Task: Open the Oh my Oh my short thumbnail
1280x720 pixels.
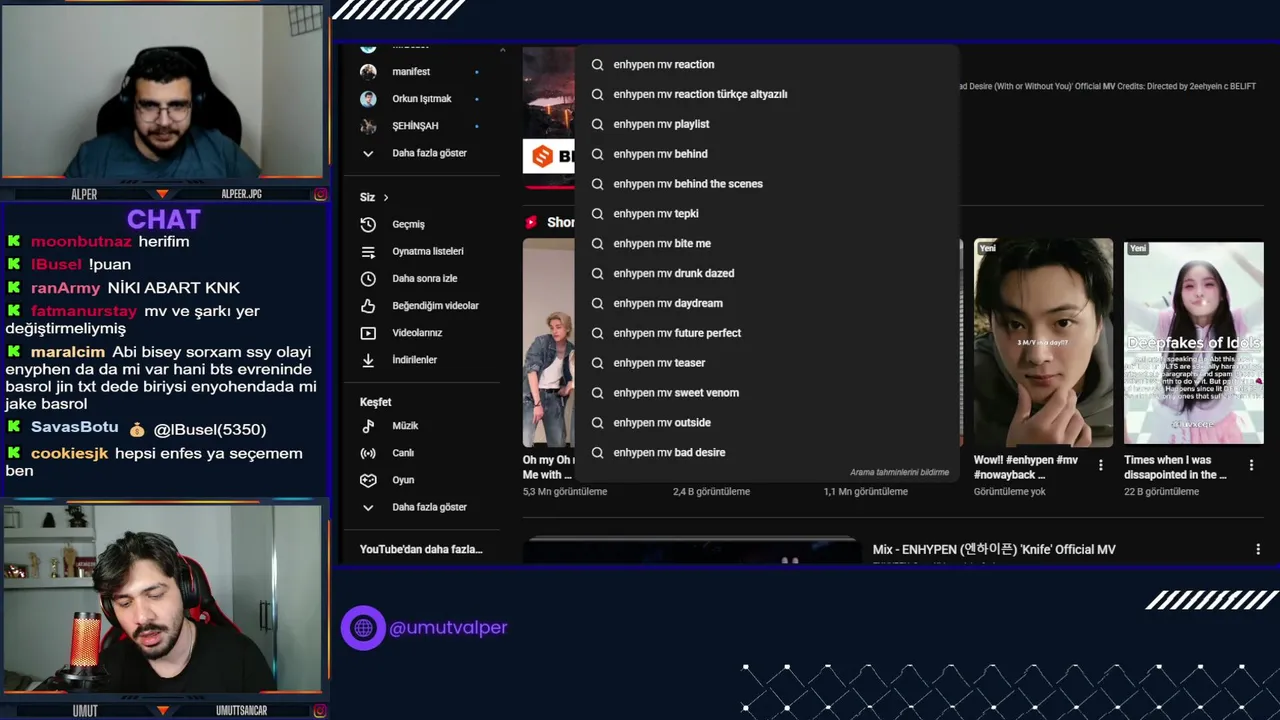Action: (x=548, y=341)
